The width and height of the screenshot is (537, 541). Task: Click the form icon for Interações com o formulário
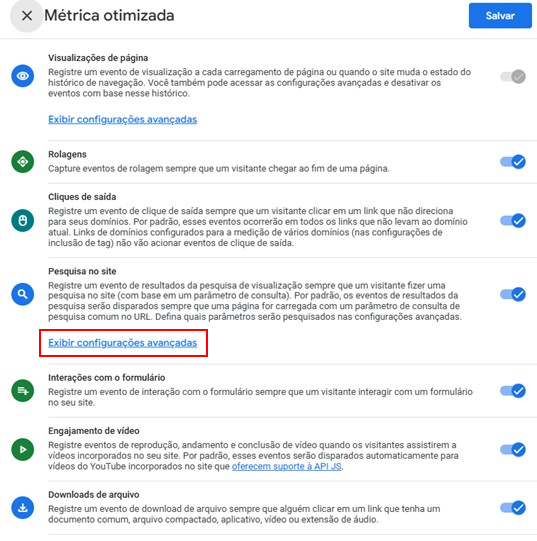click(x=23, y=391)
